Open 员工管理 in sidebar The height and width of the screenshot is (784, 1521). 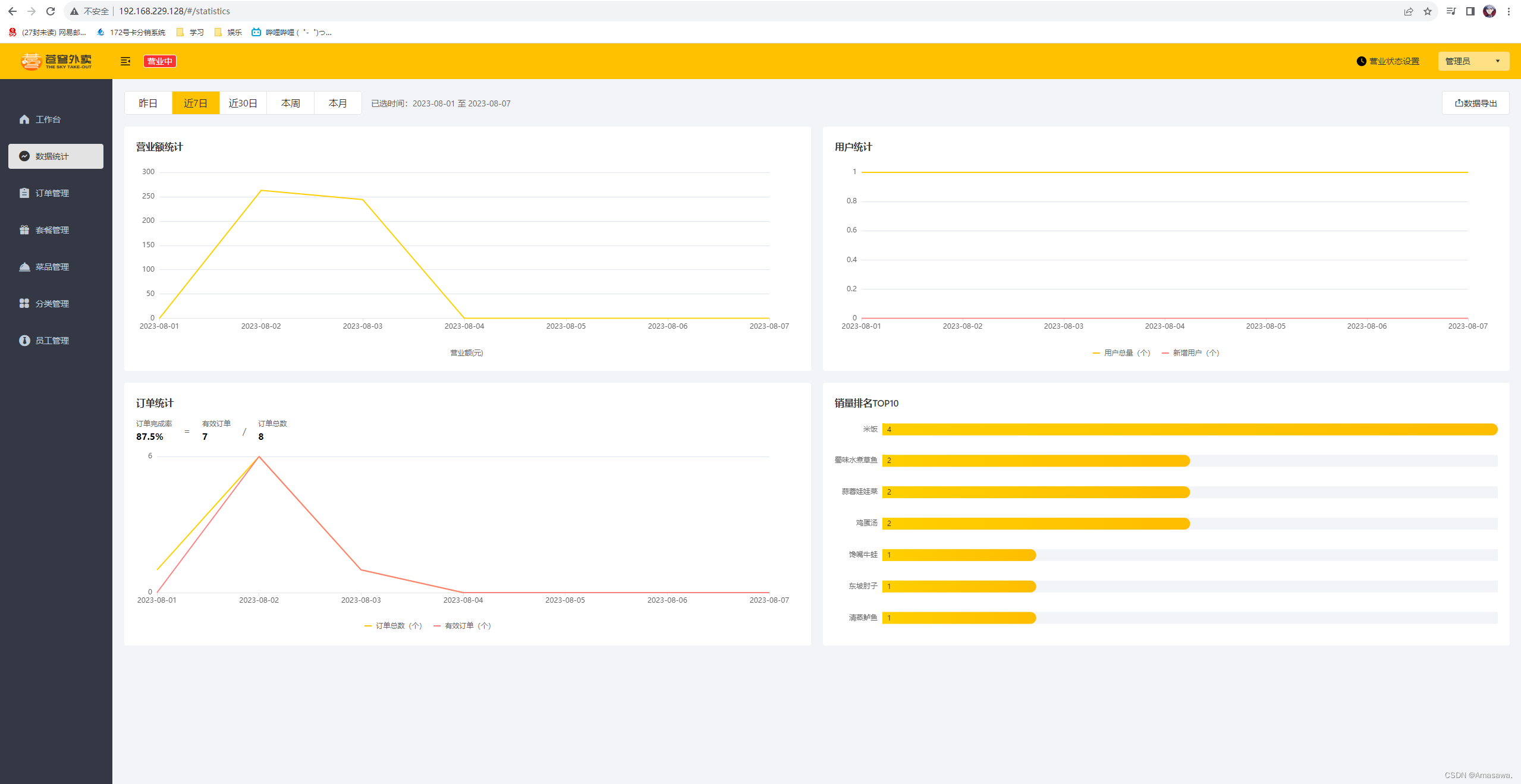click(56, 341)
